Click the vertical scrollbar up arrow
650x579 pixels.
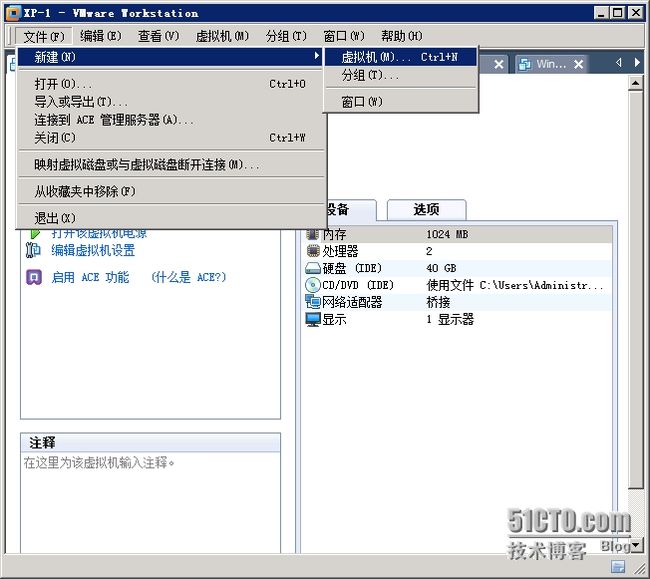pos(635,83)
